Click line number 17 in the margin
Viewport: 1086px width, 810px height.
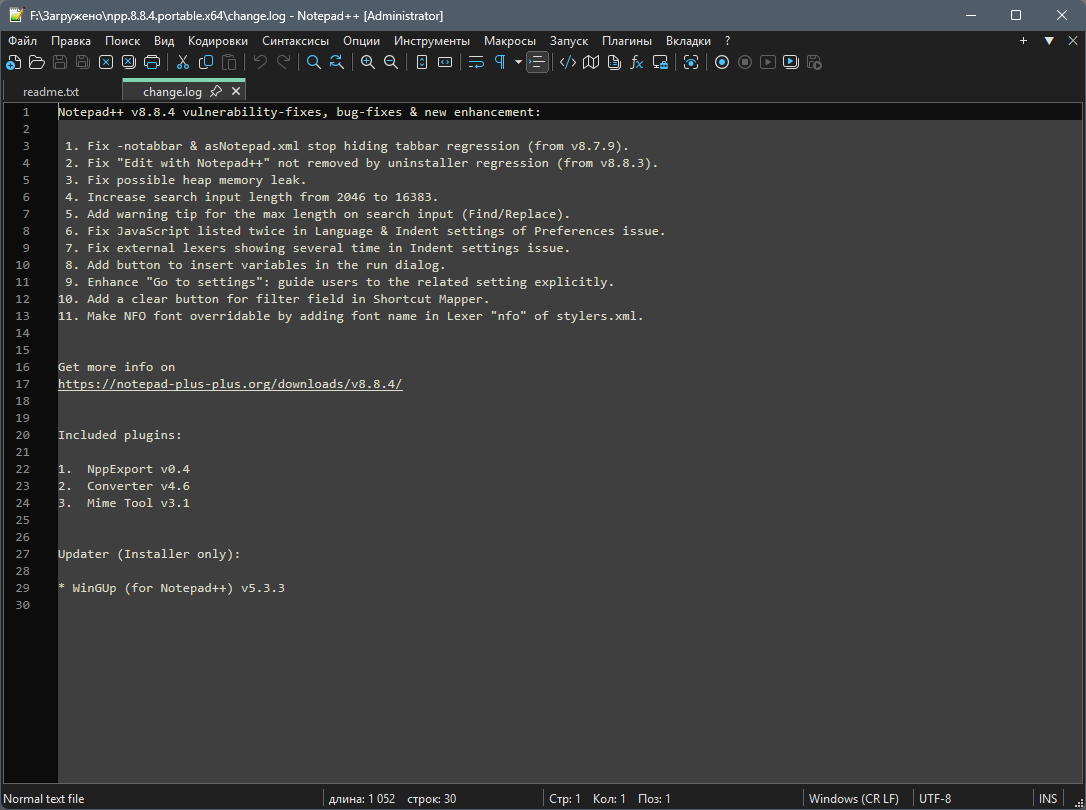pos(23,384)
